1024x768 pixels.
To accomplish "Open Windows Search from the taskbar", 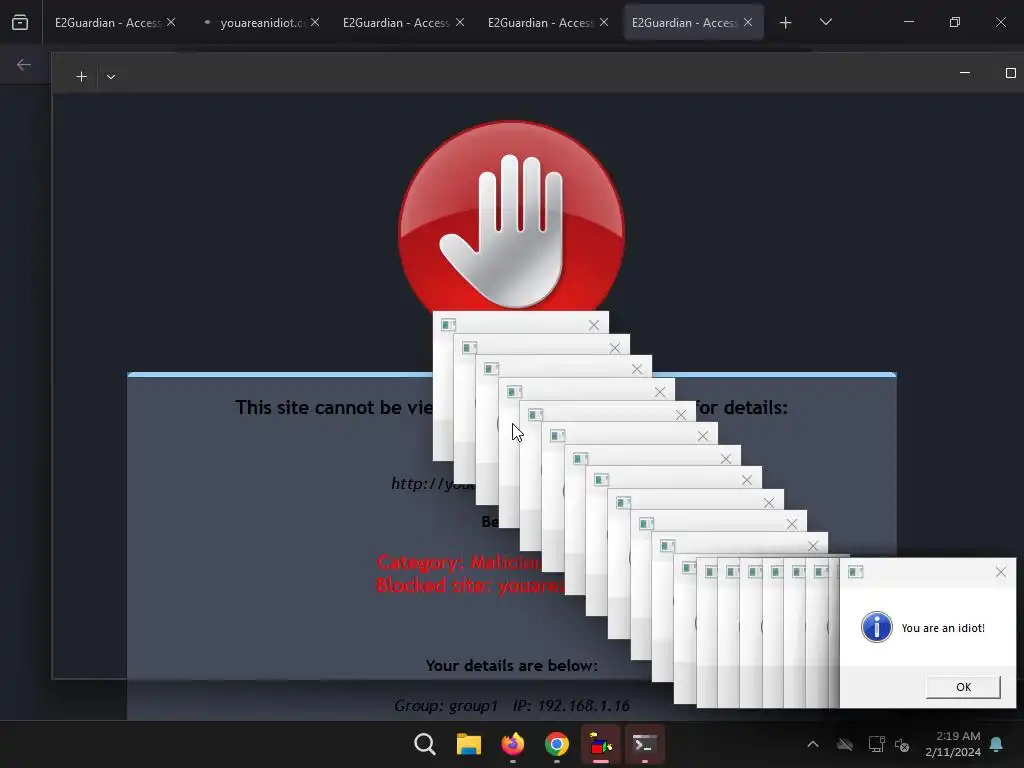I will point(424,744).
